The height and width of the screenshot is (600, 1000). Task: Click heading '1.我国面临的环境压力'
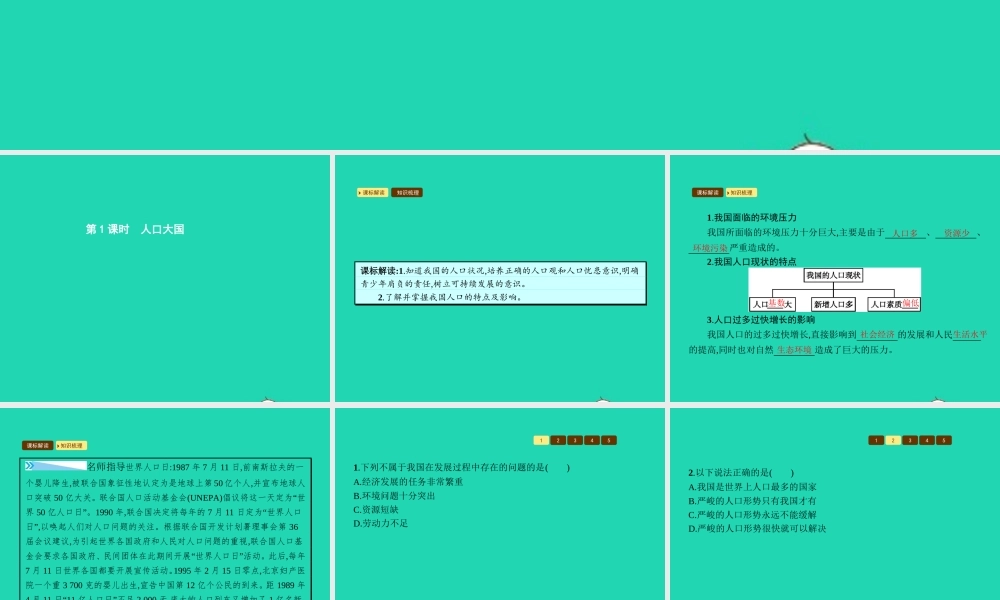point(752,218)
